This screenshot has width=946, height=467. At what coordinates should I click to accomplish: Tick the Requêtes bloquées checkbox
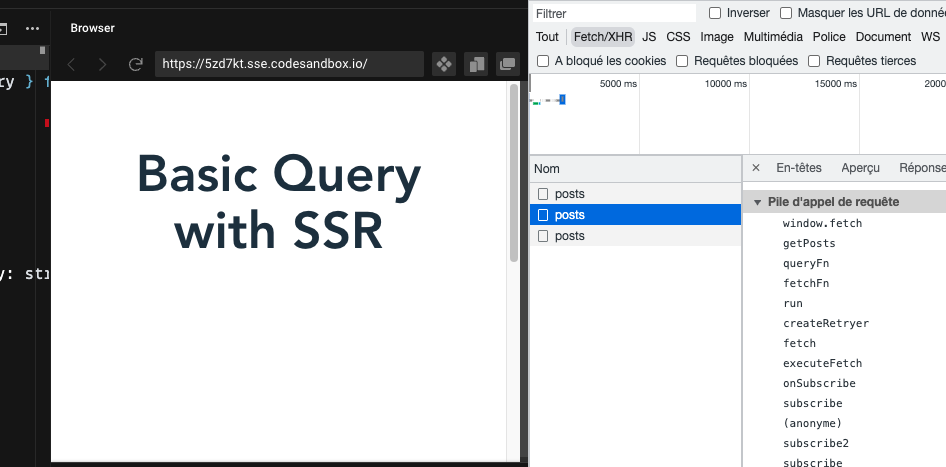(x=682, y=61)
